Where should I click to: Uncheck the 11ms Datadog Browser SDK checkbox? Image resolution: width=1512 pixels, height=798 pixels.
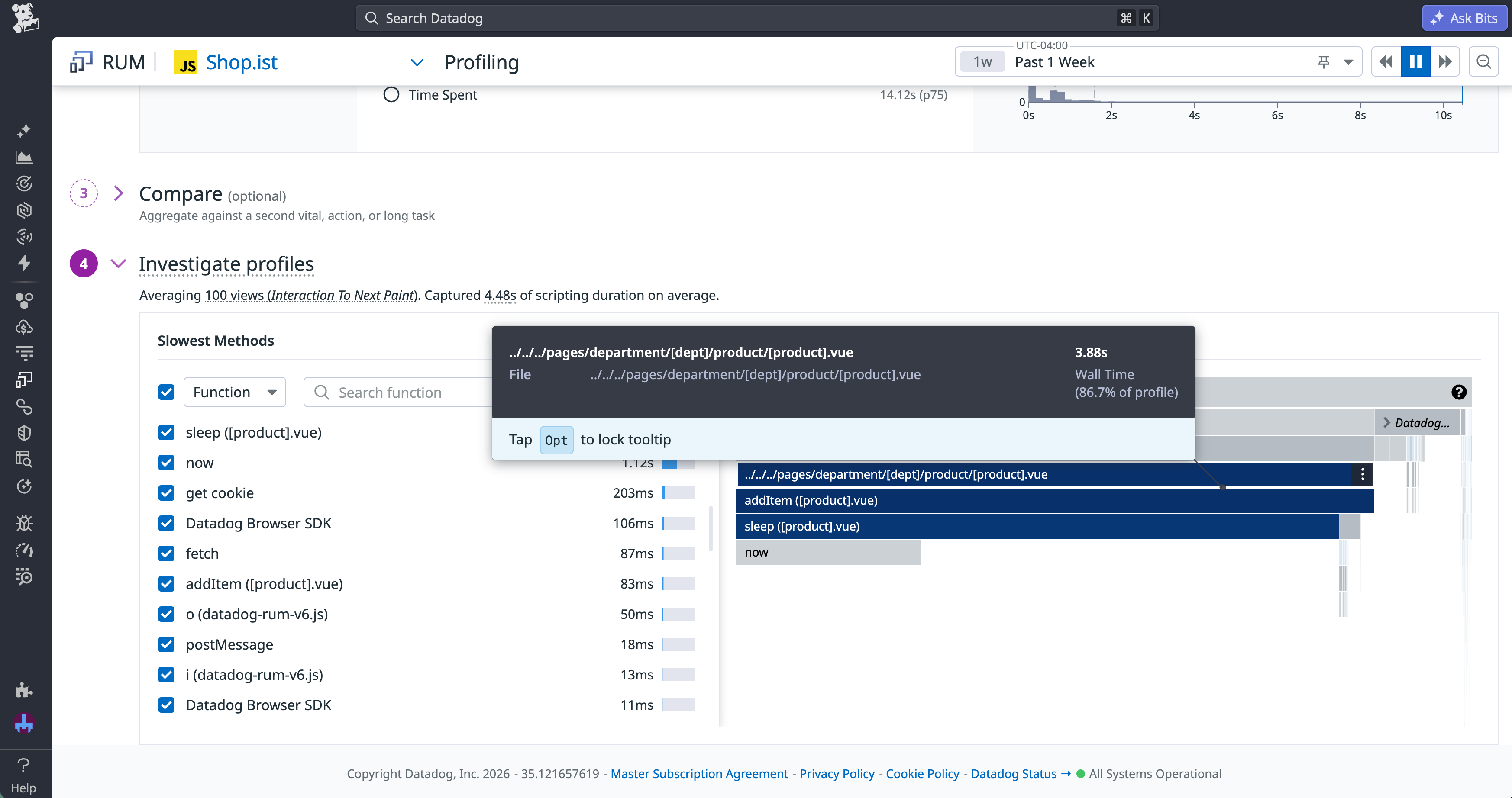166,705
